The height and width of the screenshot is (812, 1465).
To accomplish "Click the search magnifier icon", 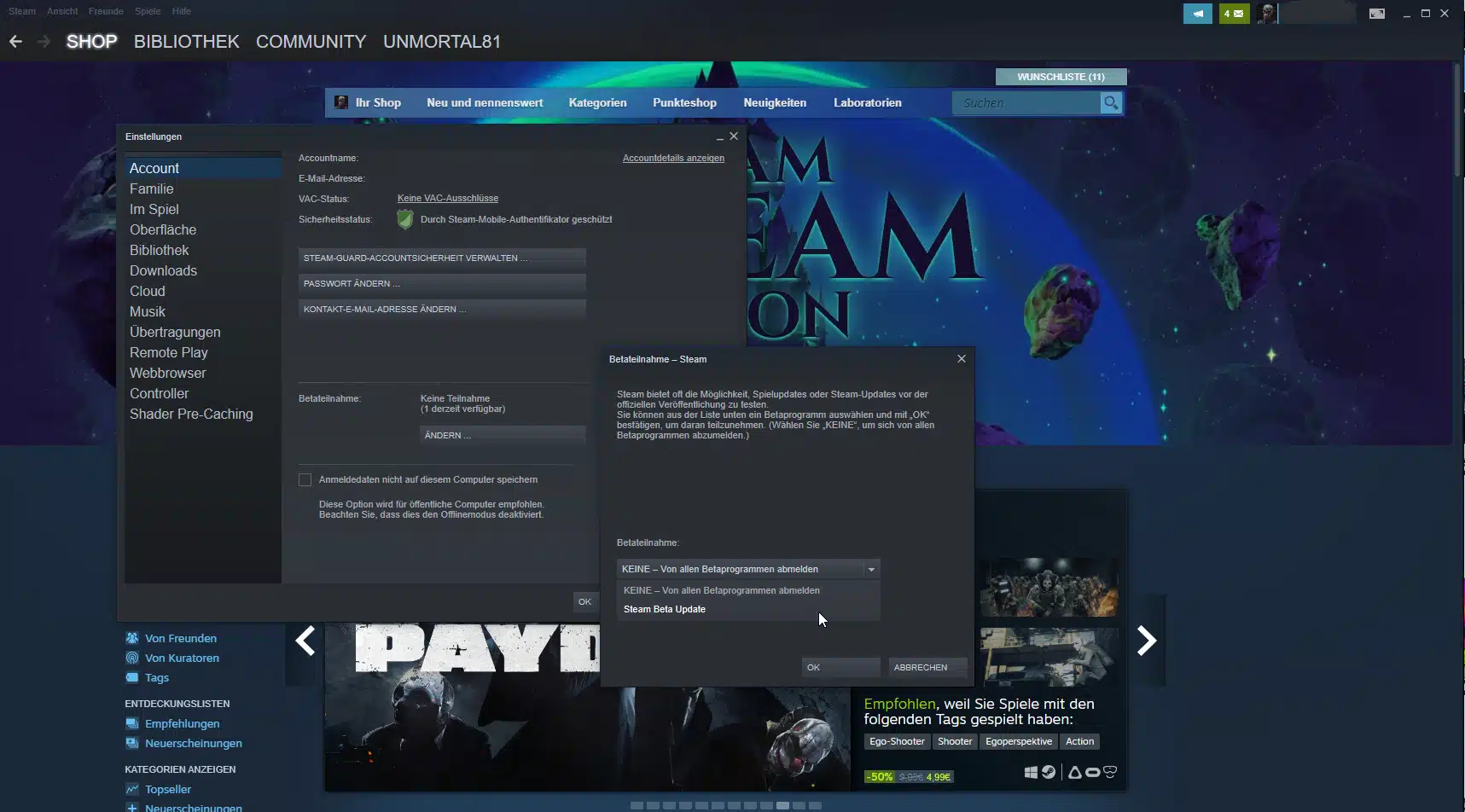I will tap(1110, 103).
